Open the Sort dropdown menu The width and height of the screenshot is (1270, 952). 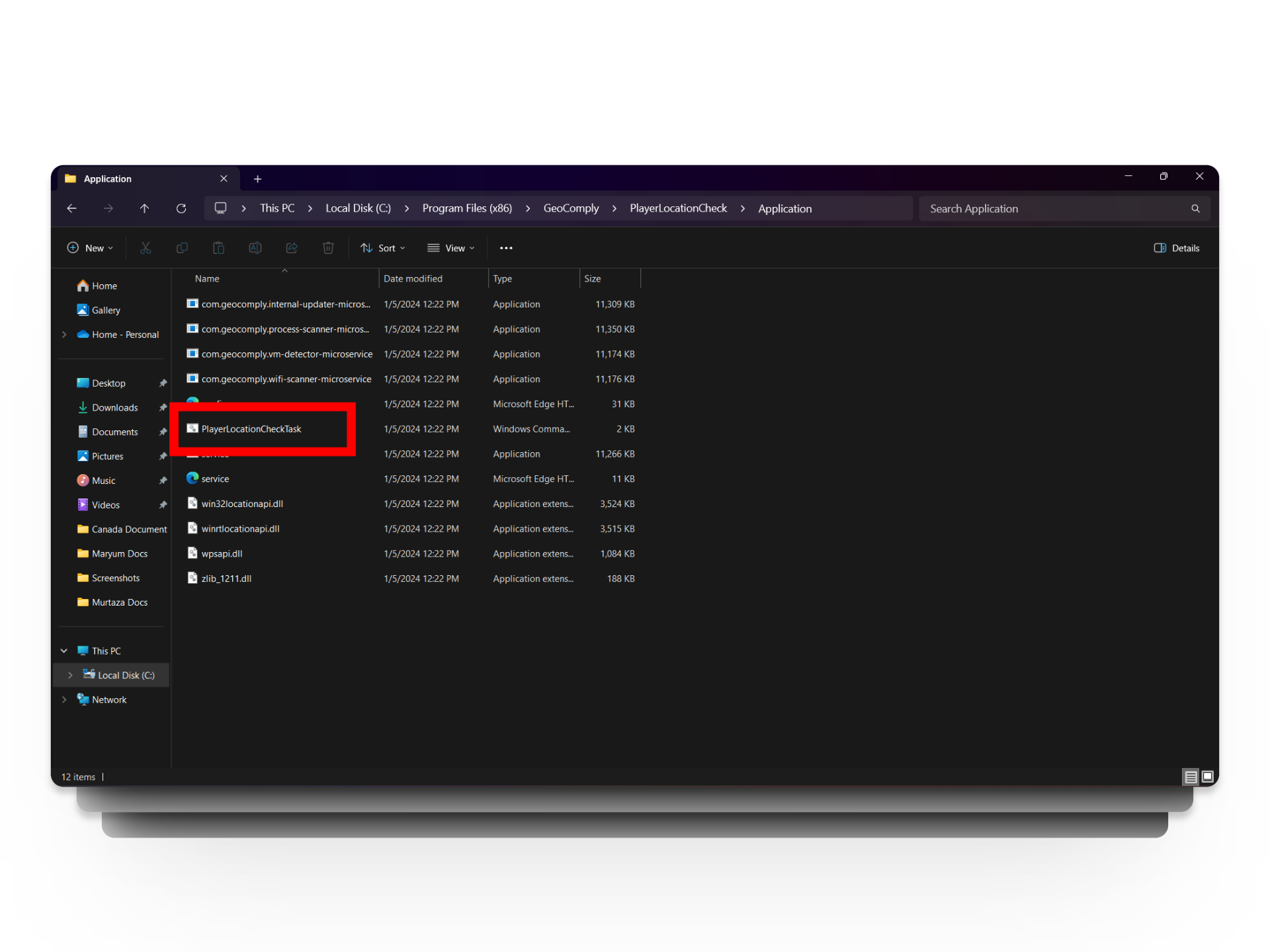pos(383,248)
